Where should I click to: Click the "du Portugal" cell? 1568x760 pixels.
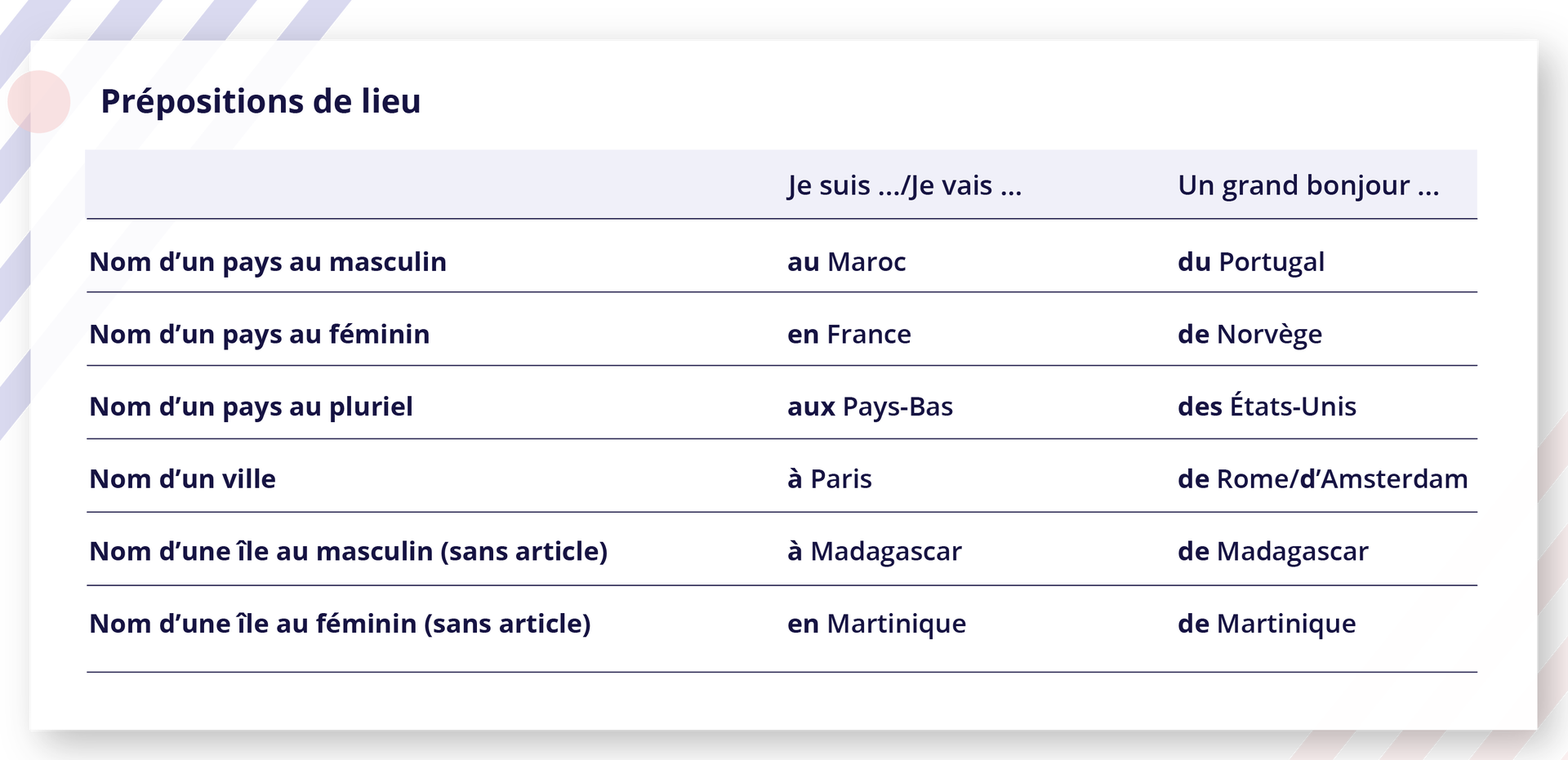pos(1250,262)
